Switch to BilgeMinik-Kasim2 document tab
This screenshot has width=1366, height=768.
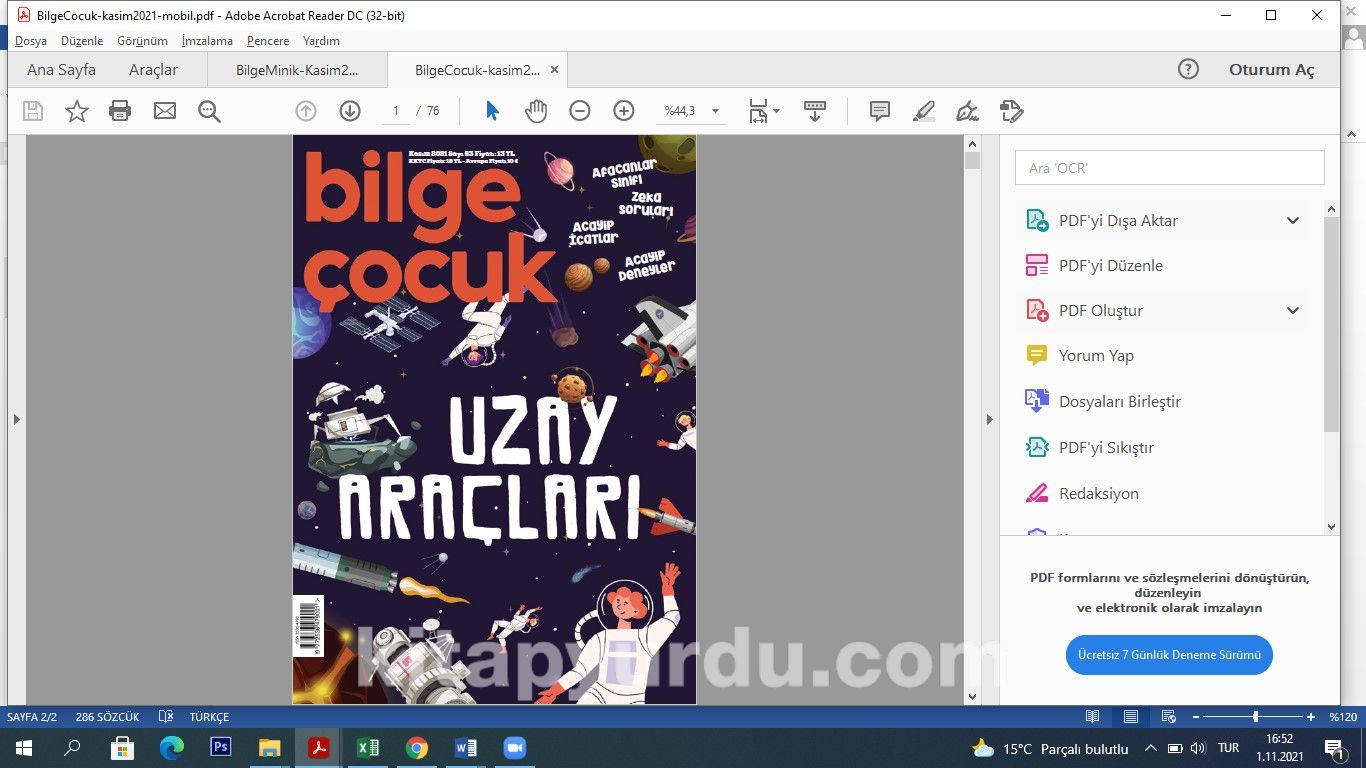(297, 70)
